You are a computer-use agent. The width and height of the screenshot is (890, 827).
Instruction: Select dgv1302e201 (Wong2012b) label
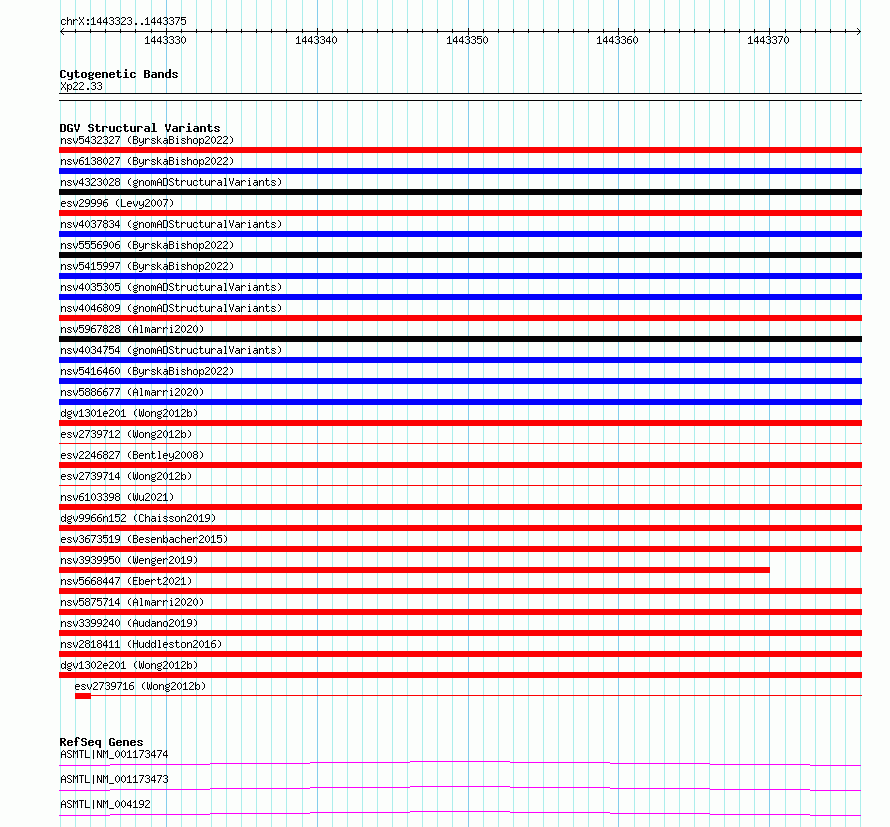click(129, 665)
